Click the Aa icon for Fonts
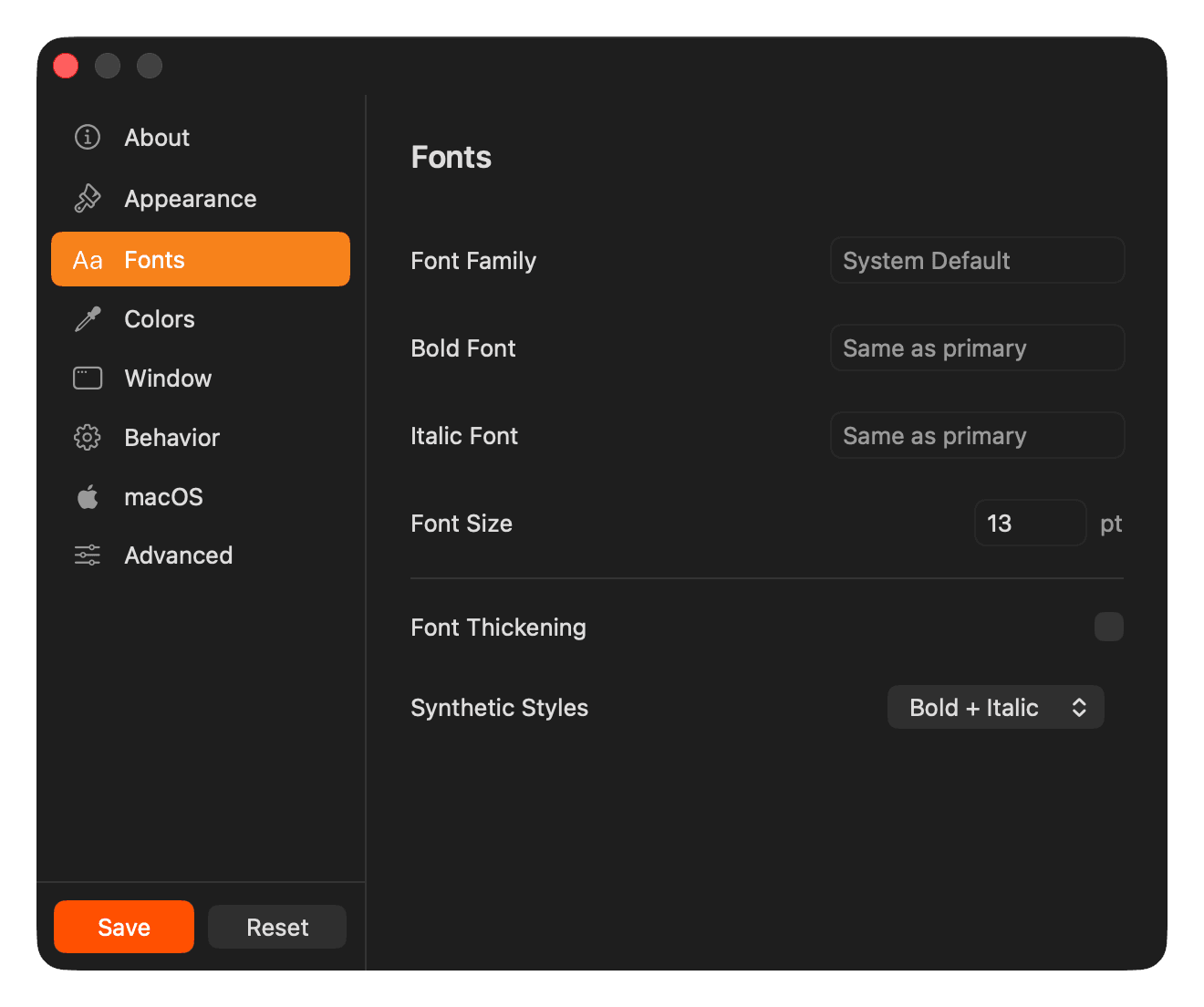This screenshot has height=1007, width=1204. point(87,259)
